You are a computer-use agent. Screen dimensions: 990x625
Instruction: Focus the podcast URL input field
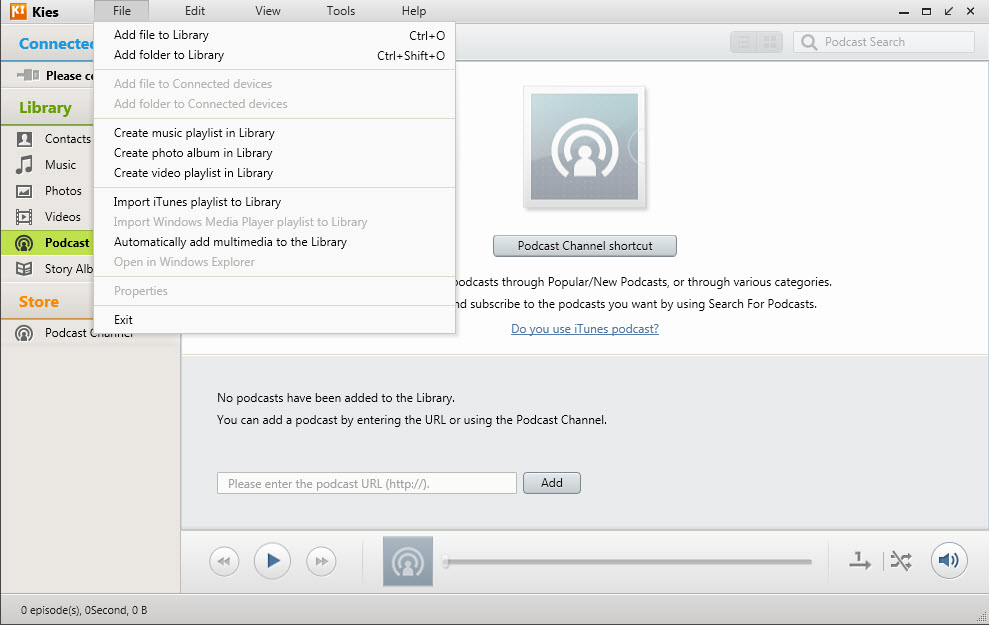coord(367,484)
